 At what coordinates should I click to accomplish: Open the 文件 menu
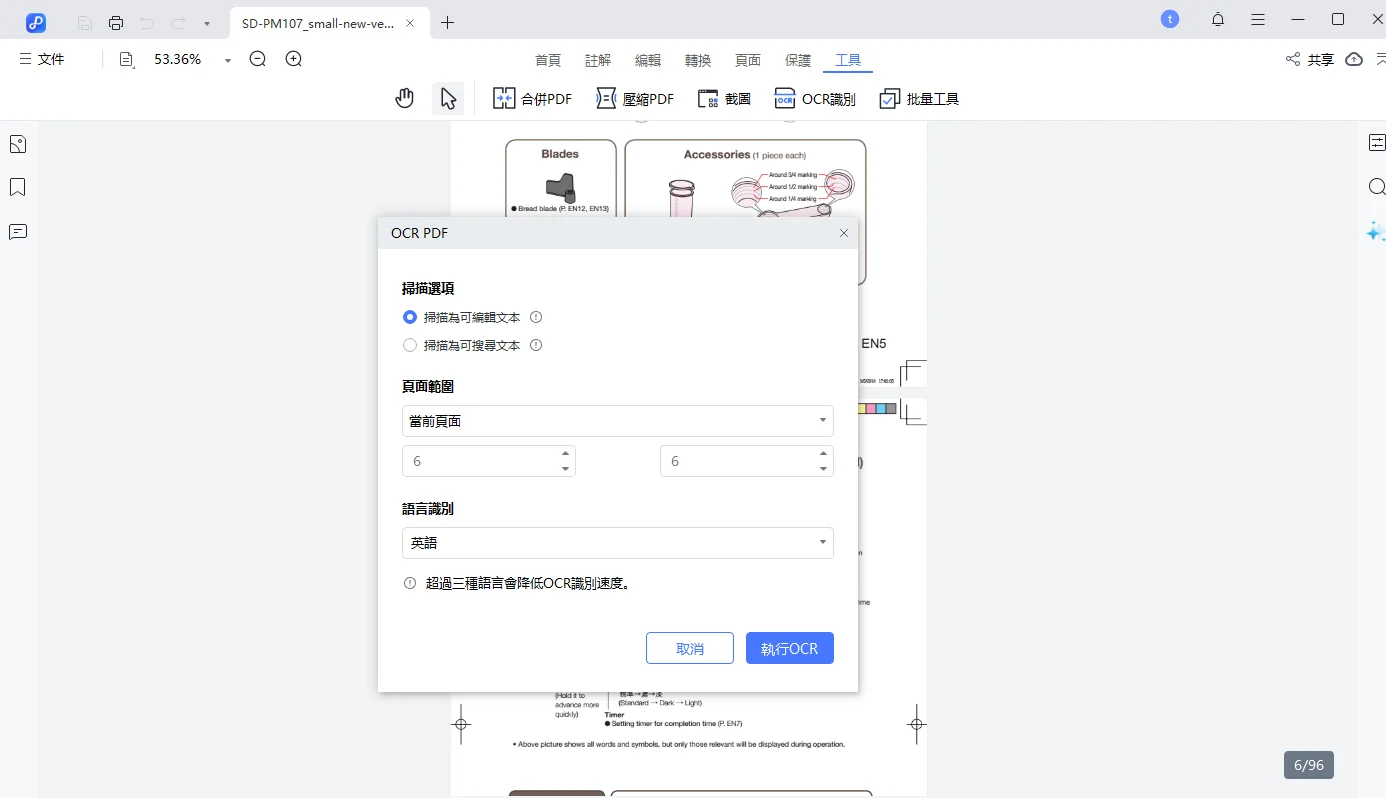click(42, 59)
